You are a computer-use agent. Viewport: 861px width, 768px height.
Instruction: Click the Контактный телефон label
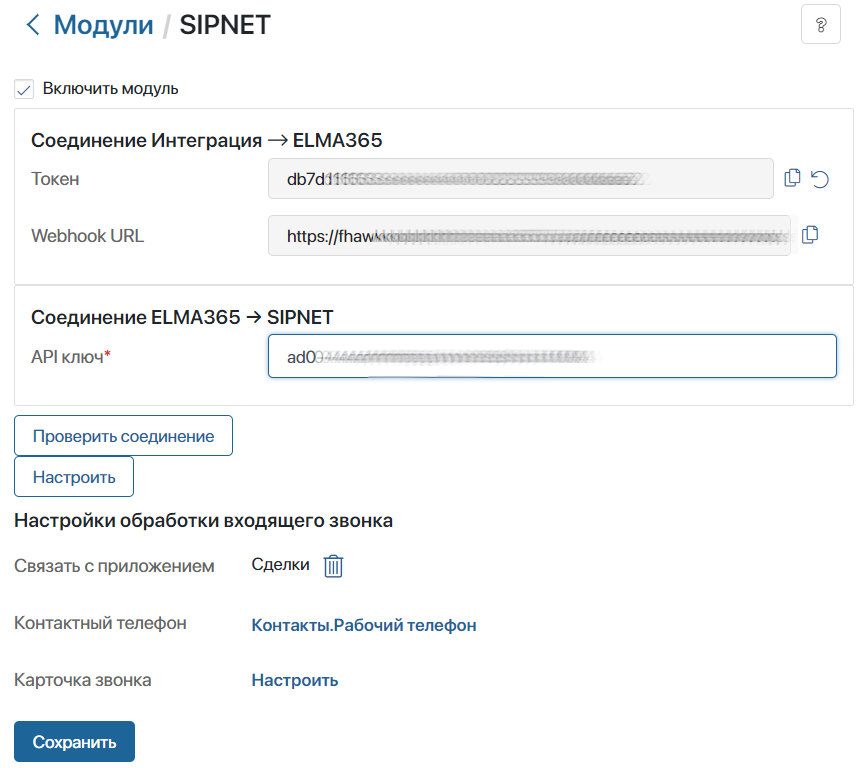tap(100, 623)
